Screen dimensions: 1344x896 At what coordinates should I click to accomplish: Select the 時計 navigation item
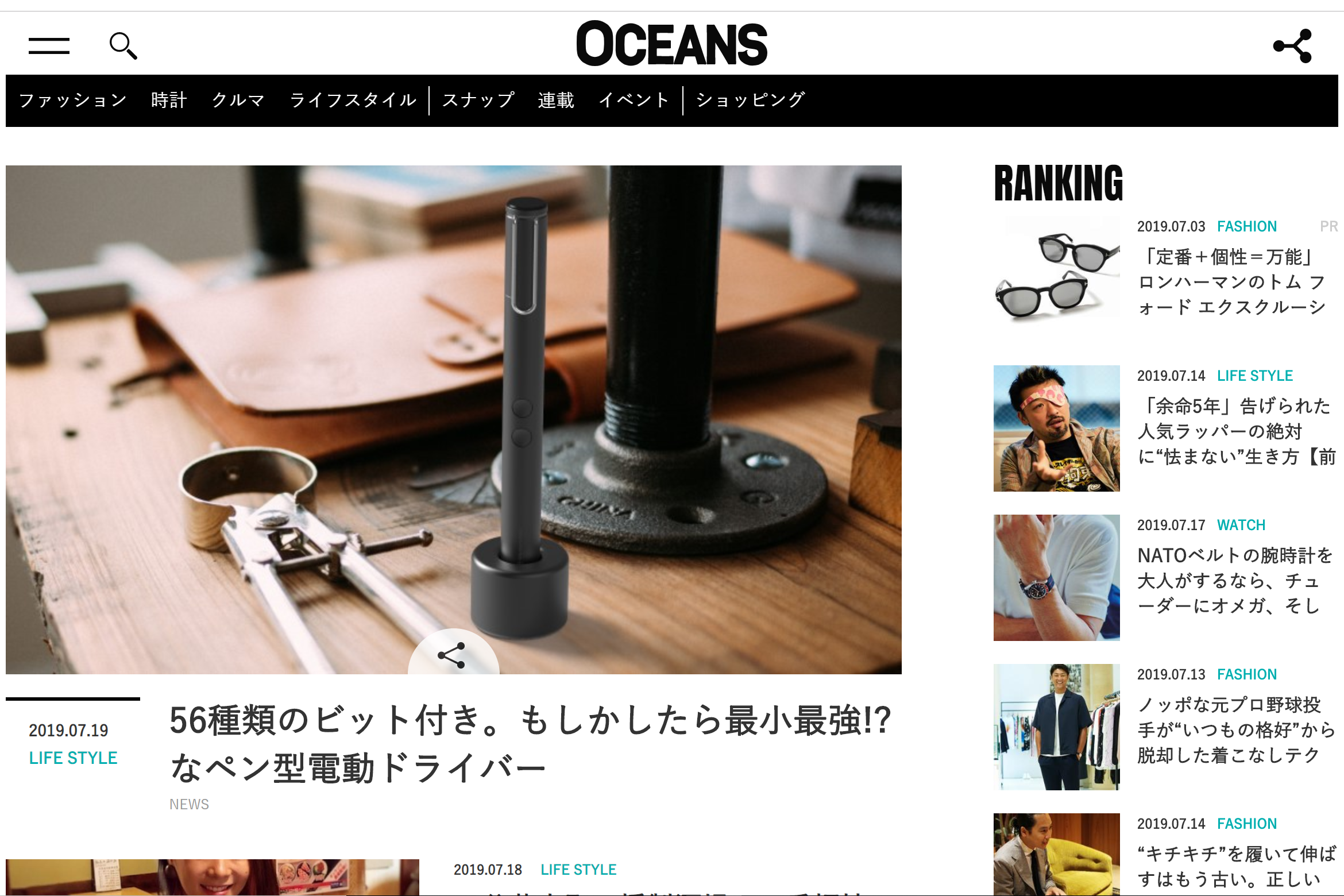169,100
